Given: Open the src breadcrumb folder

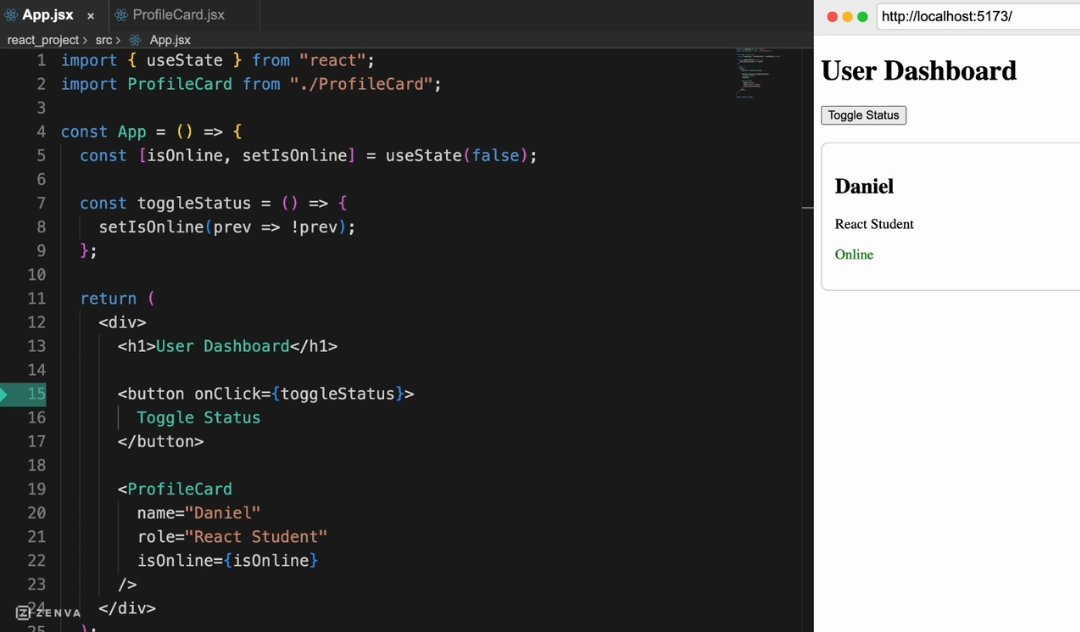Looking at the screenshot, I should coord(103,40).
